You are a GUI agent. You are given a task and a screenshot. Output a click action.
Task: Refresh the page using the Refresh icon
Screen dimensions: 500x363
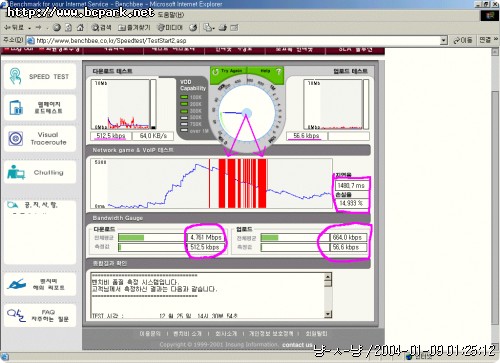click(x=68, y=28)
